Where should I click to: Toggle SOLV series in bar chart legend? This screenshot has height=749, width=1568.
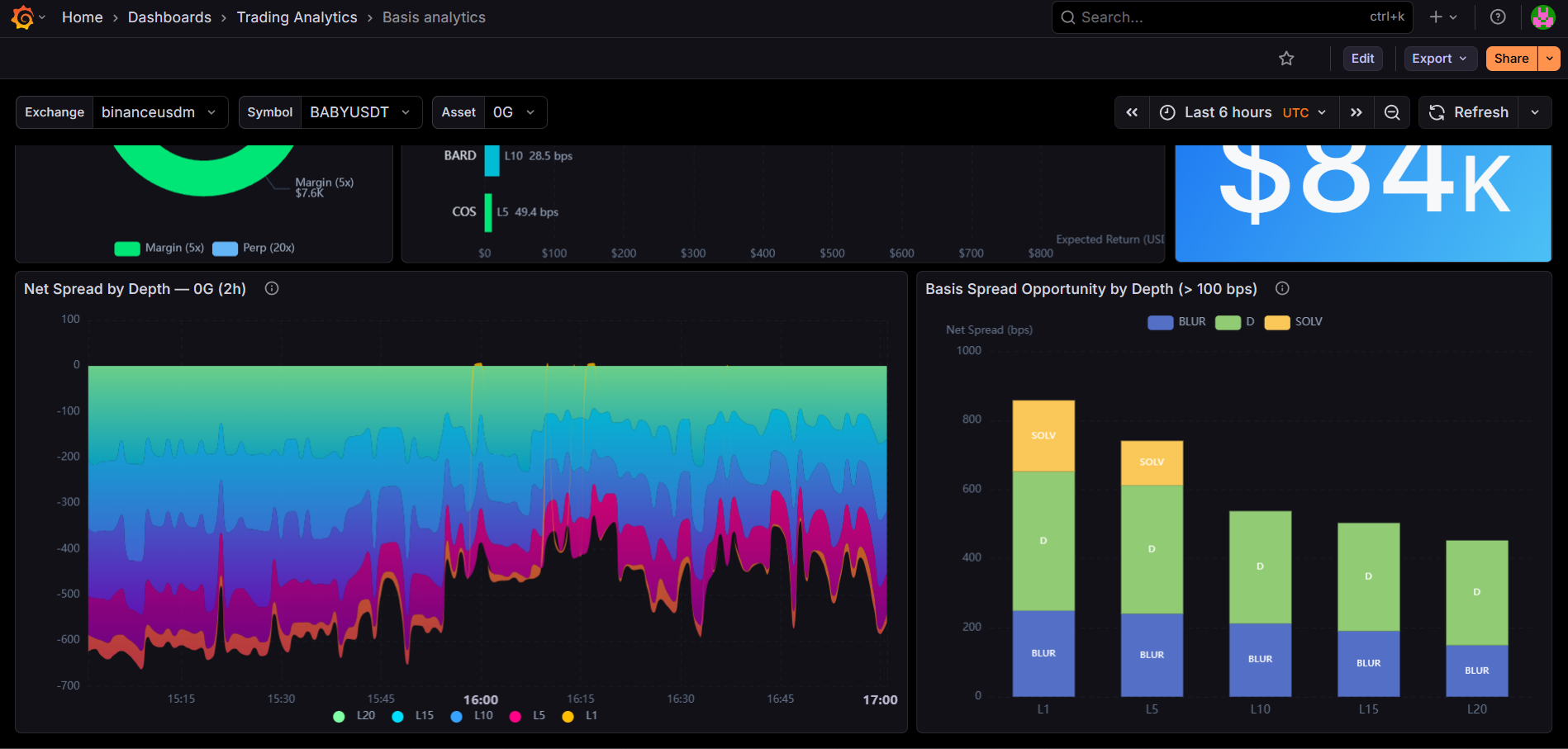pos(1294,322)
